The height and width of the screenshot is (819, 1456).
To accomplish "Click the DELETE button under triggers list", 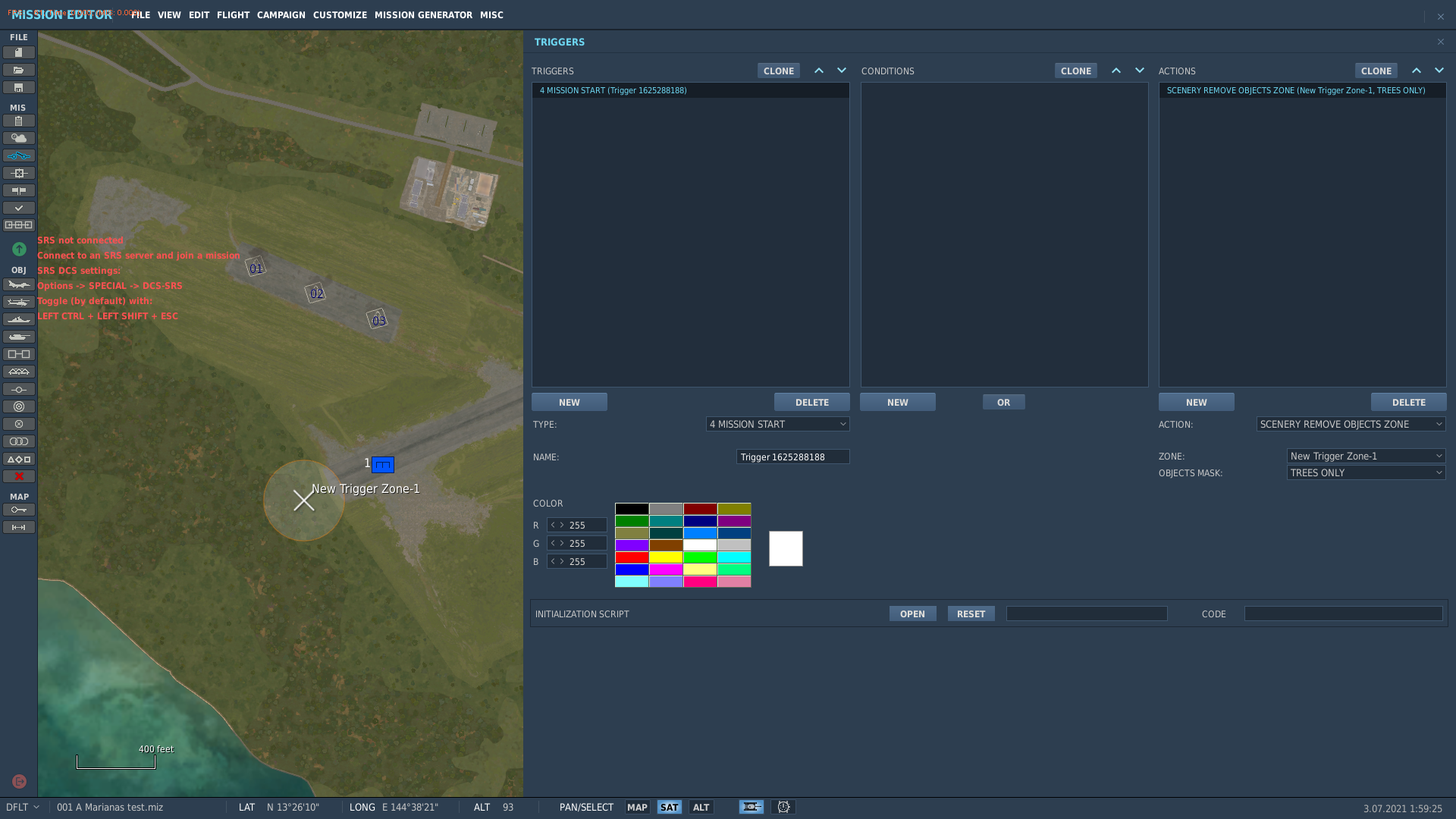I will click(x=811, y=402).
